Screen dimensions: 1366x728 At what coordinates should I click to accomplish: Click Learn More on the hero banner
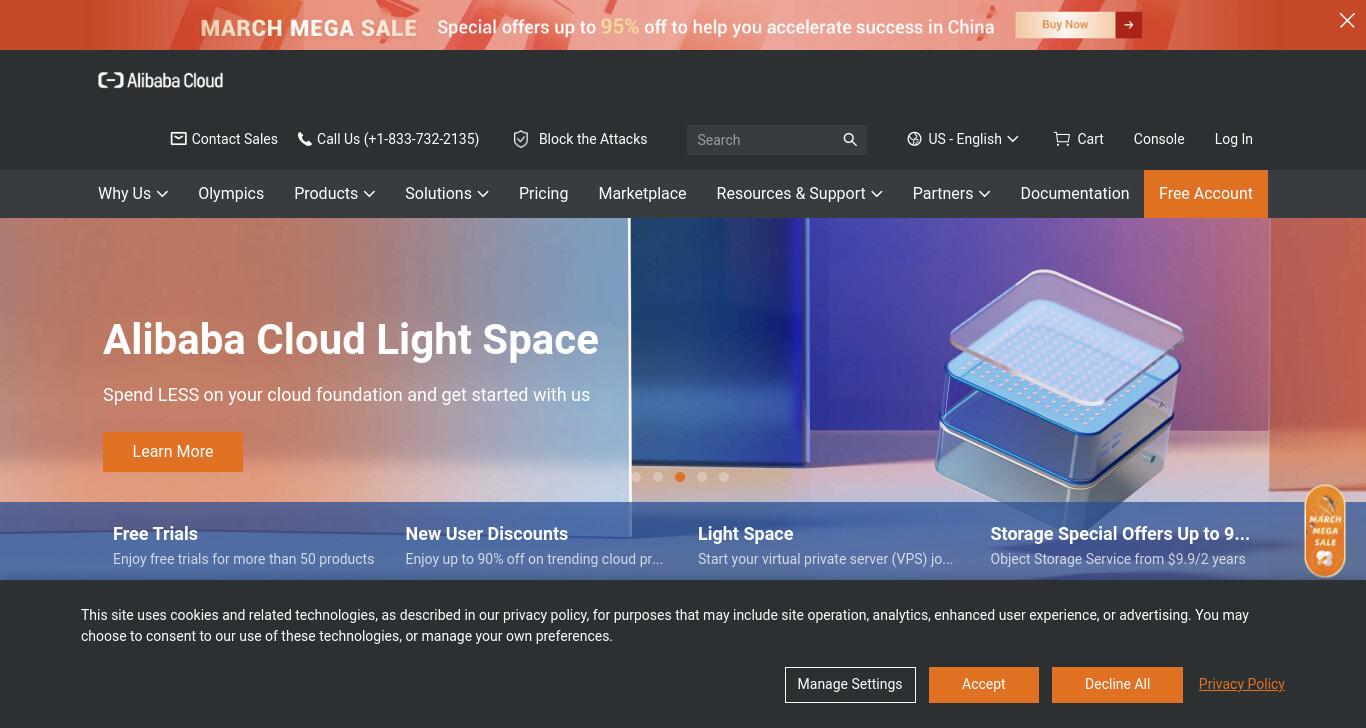(x=173, y=452)
